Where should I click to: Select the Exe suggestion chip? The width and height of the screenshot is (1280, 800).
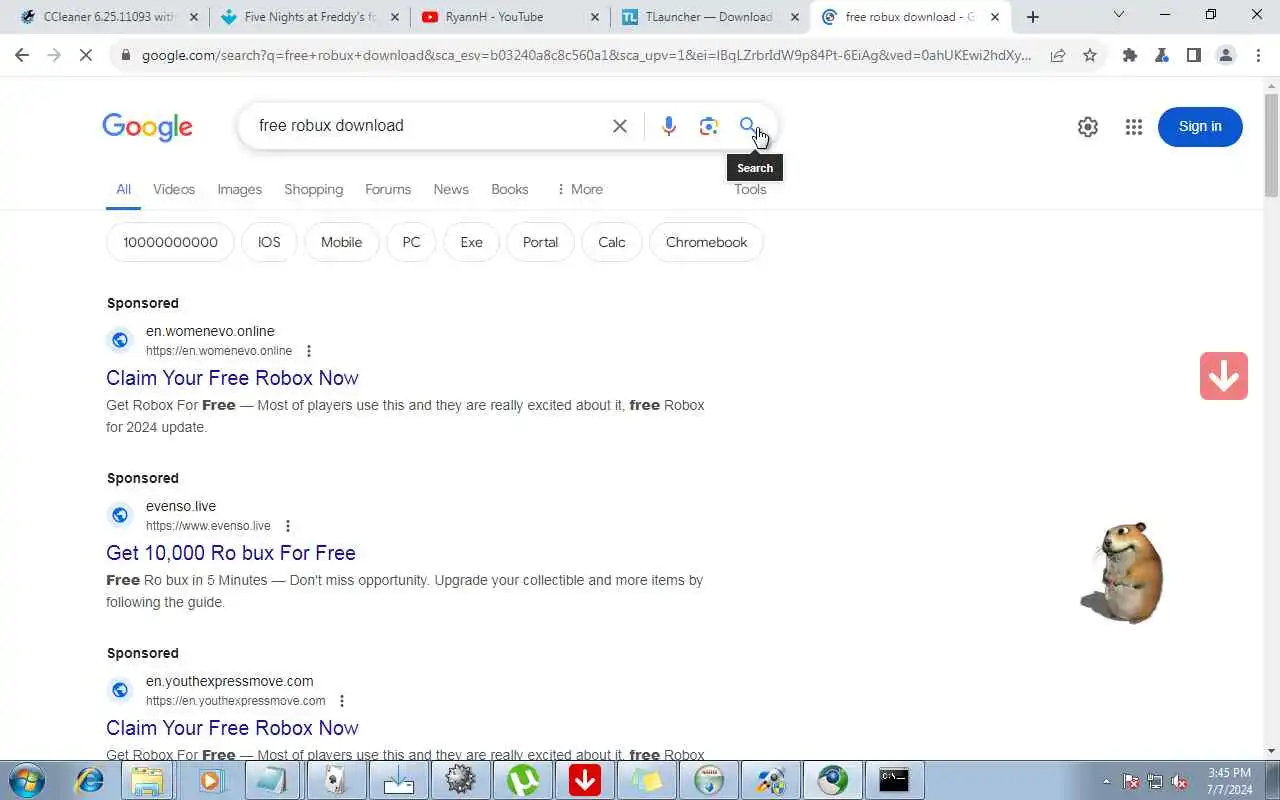tap(471, 242)
